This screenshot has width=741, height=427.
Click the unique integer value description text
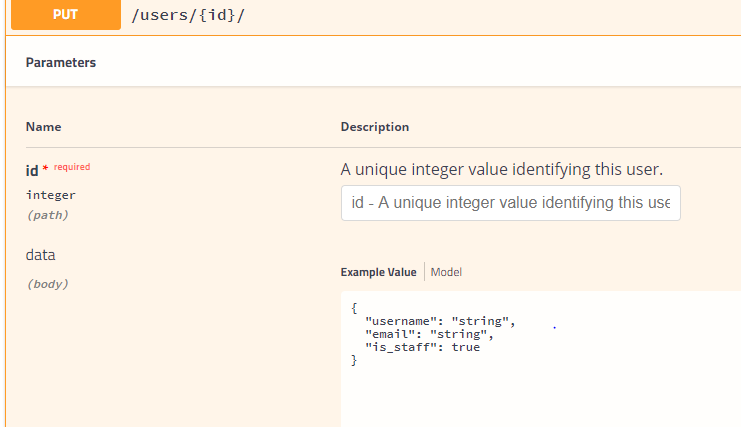(x=501, y=169)
